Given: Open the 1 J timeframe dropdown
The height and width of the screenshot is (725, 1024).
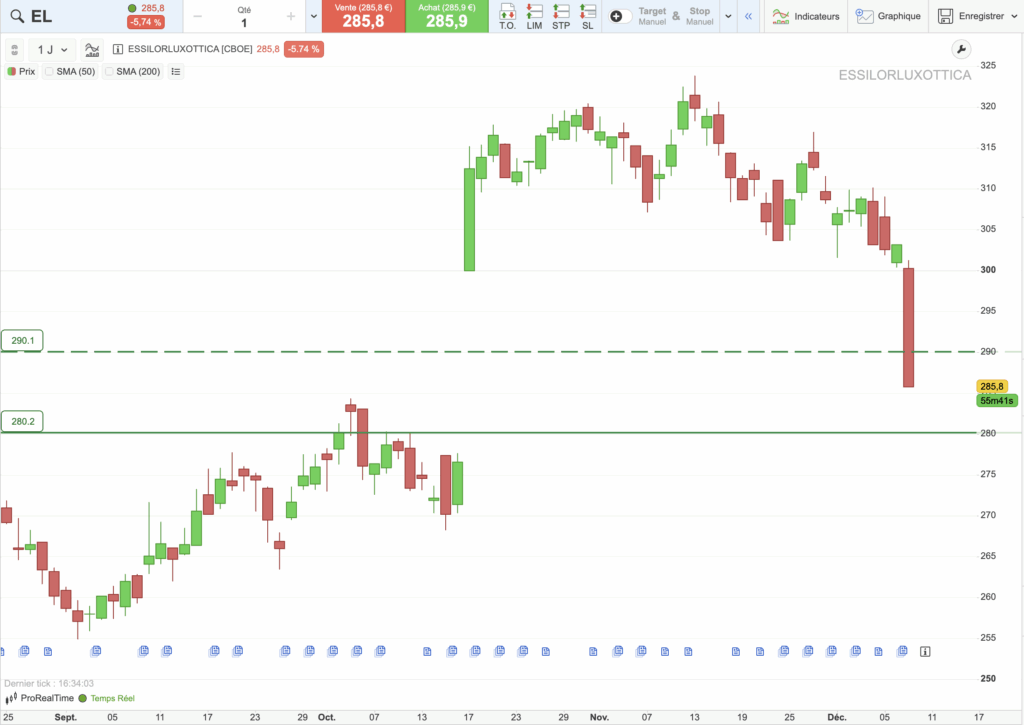Looking at the screenshot, I should pyautogui.click(x=53, y=49).
